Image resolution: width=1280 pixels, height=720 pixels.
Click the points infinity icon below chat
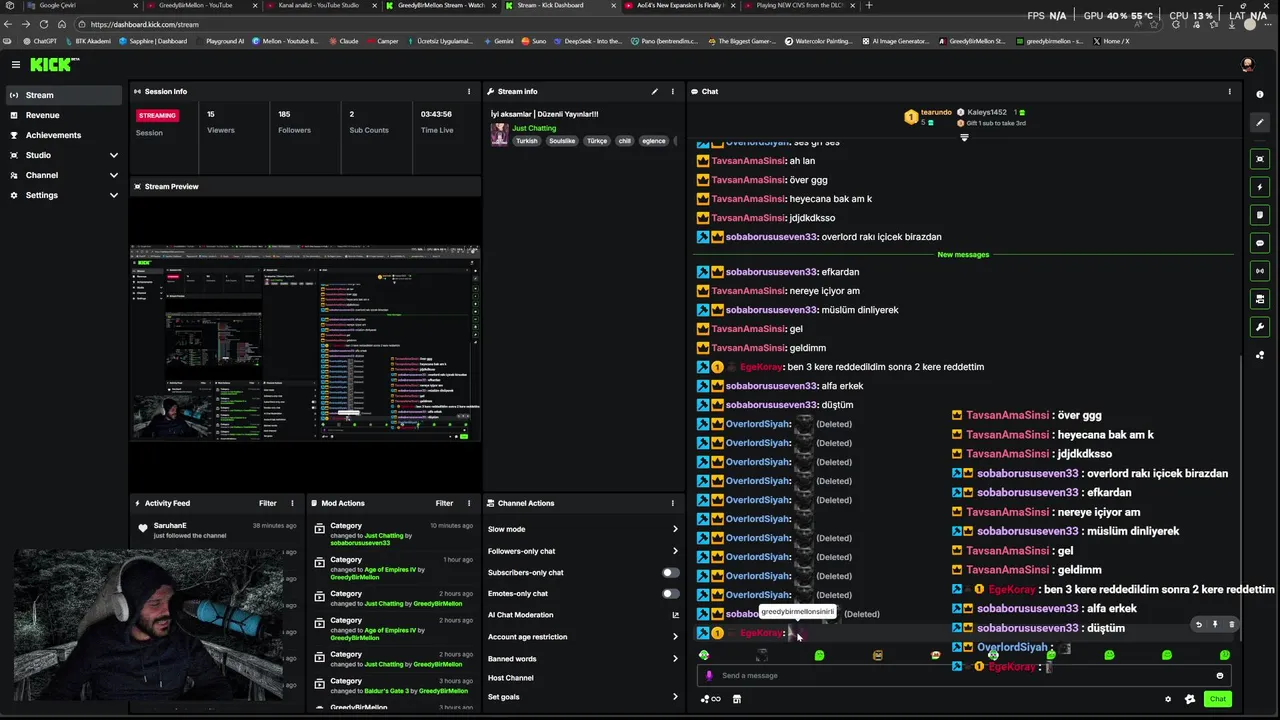click(712, 699)
